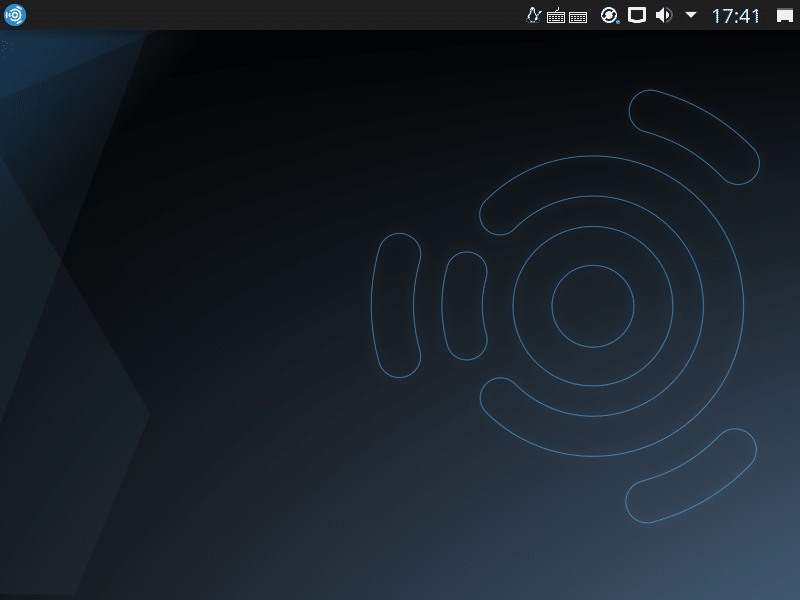The width and height of the screenshot is (800, 600).
Task: Click the penguin tray icon
Action: tap(534, 15)
